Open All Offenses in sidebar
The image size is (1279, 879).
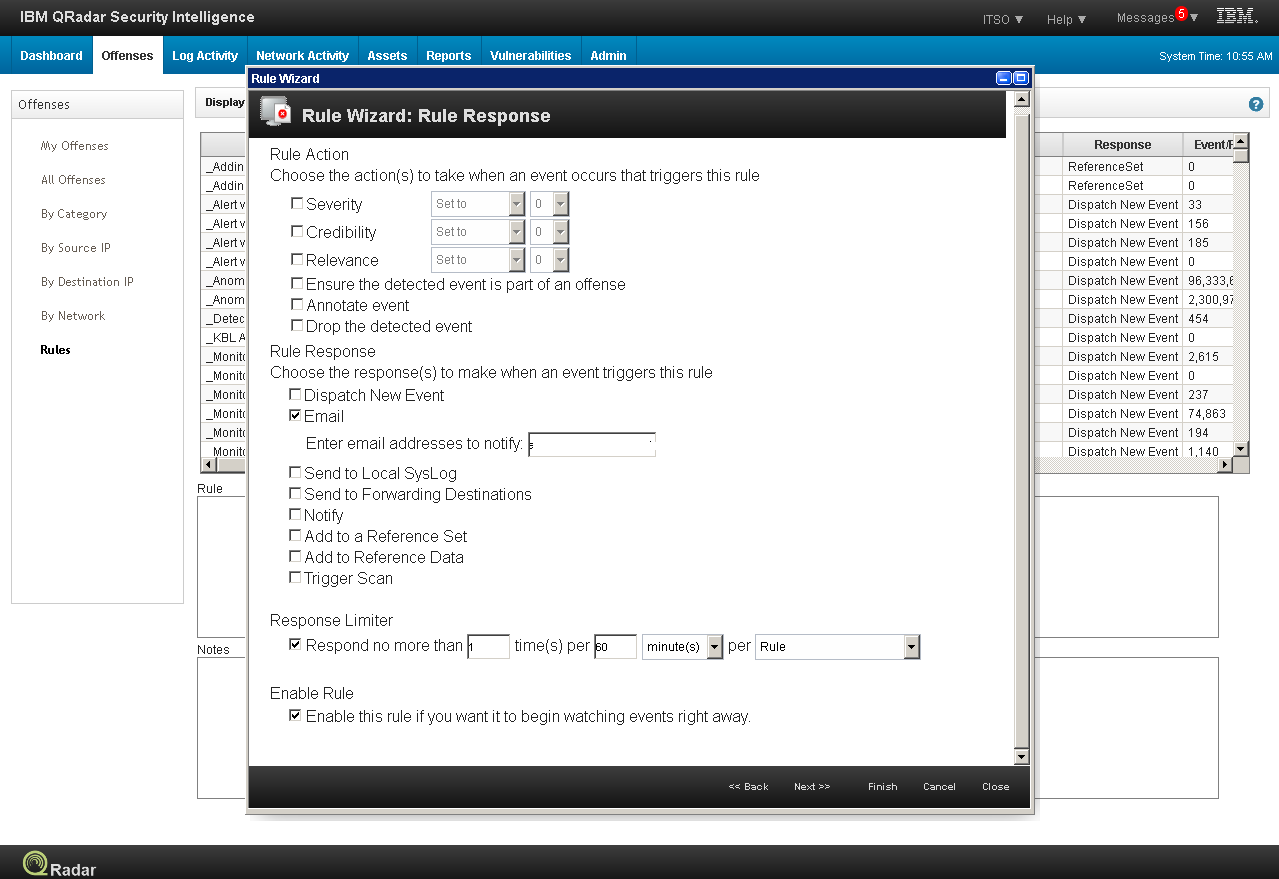[73, 180]
